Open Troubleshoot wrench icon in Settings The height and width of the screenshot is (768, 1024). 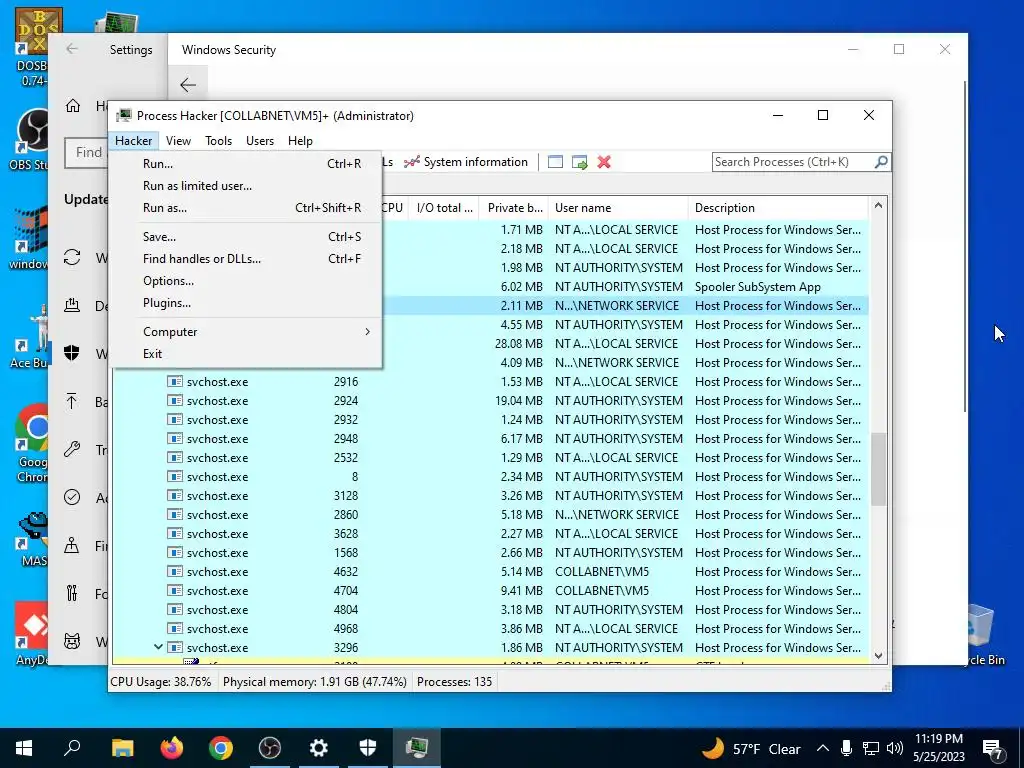pos(72,449)
